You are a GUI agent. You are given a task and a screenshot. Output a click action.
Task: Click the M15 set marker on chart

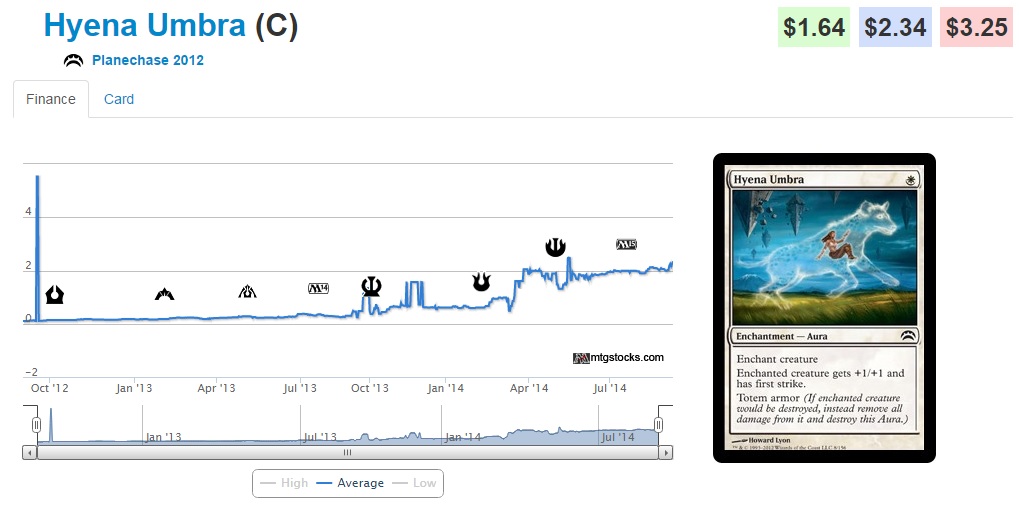[x=626, y=244]
